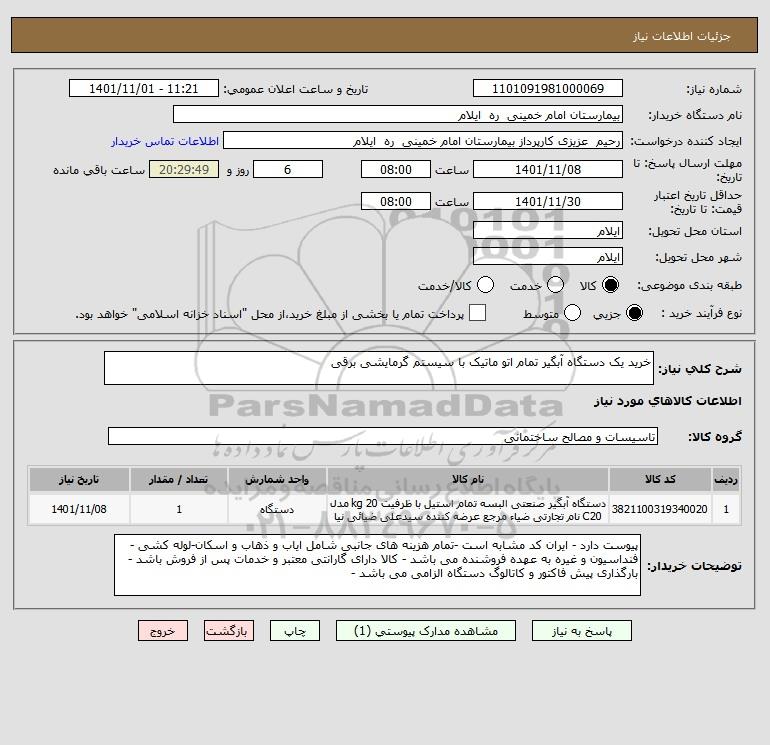Click the چاپ print button
770x745 pixels.
pos(295,631)
